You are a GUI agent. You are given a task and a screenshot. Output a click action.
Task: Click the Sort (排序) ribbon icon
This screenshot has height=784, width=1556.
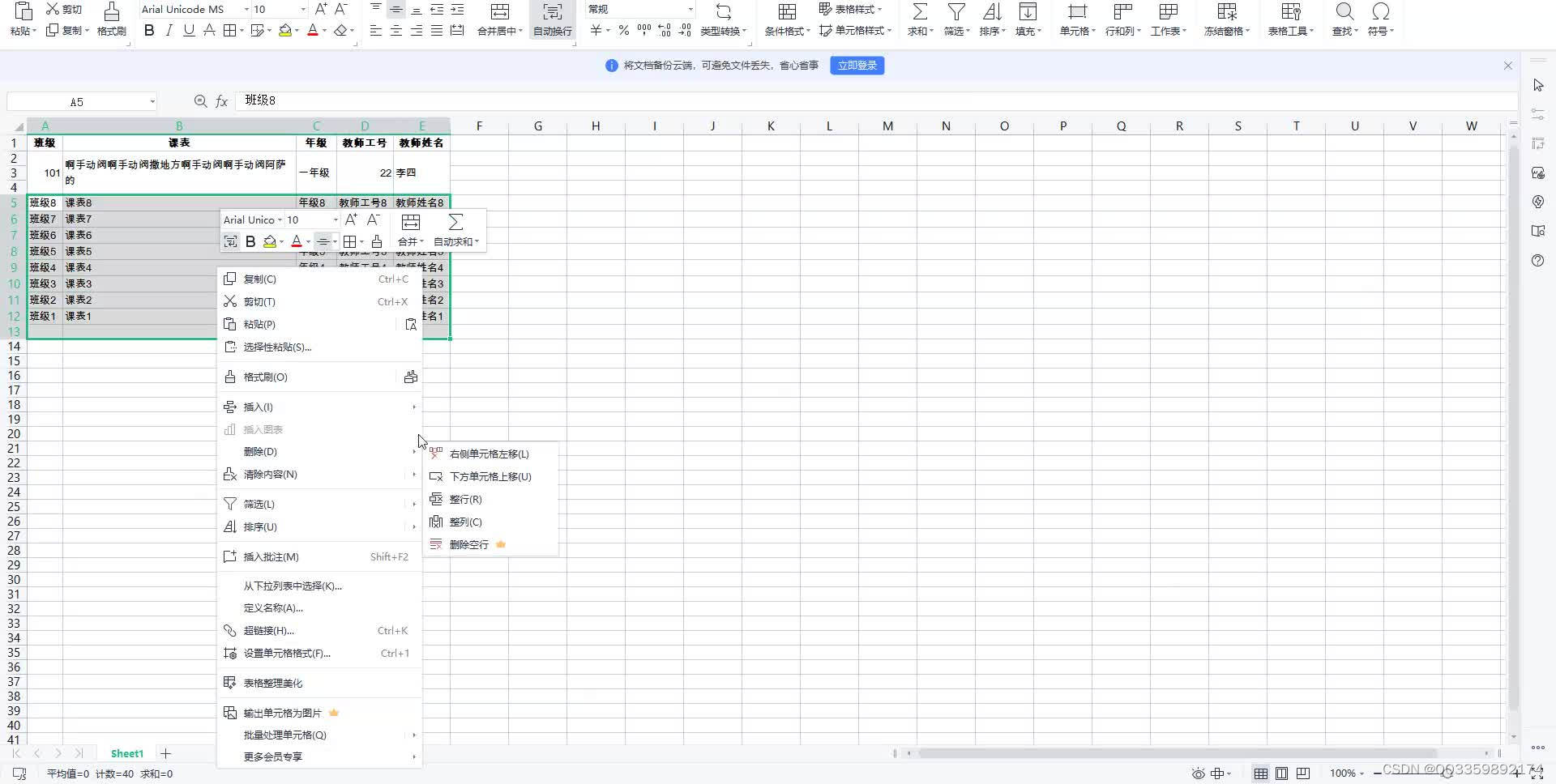[x=992, y=11]
